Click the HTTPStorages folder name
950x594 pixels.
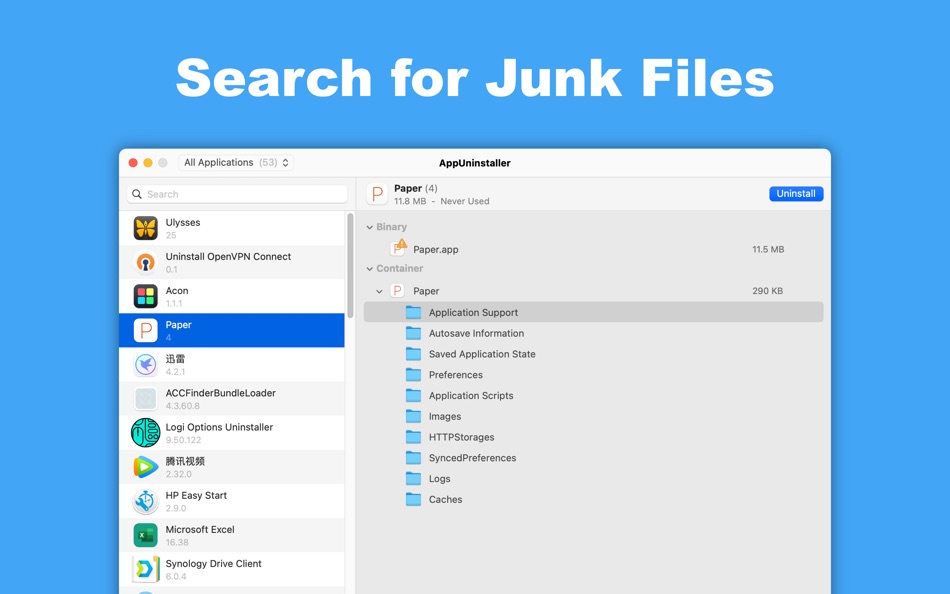(461, 437)
